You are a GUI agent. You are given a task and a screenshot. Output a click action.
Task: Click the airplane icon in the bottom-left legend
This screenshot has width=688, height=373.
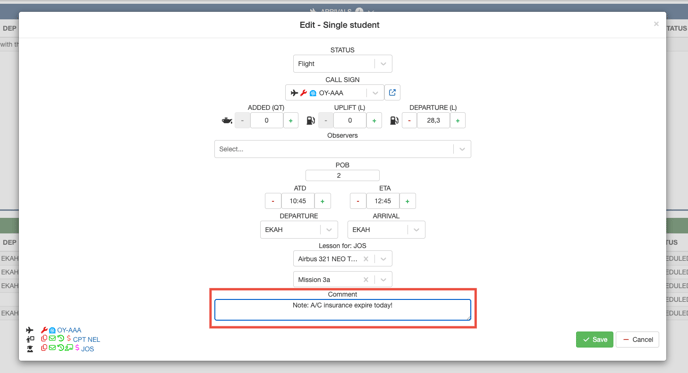pyautogui.click(x=29, y=330)
